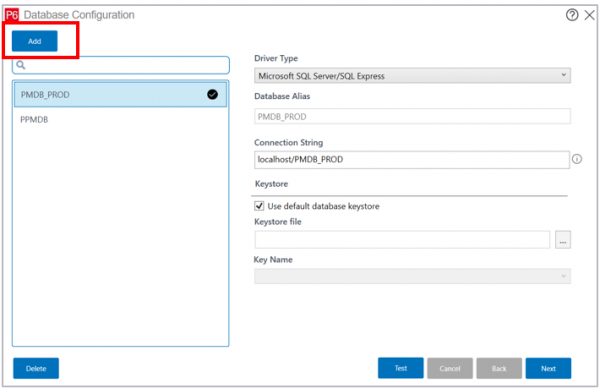This screenshot has width=600, height=389.
Task: Close the Database Configuration dialog
Action: coord(590,15)
